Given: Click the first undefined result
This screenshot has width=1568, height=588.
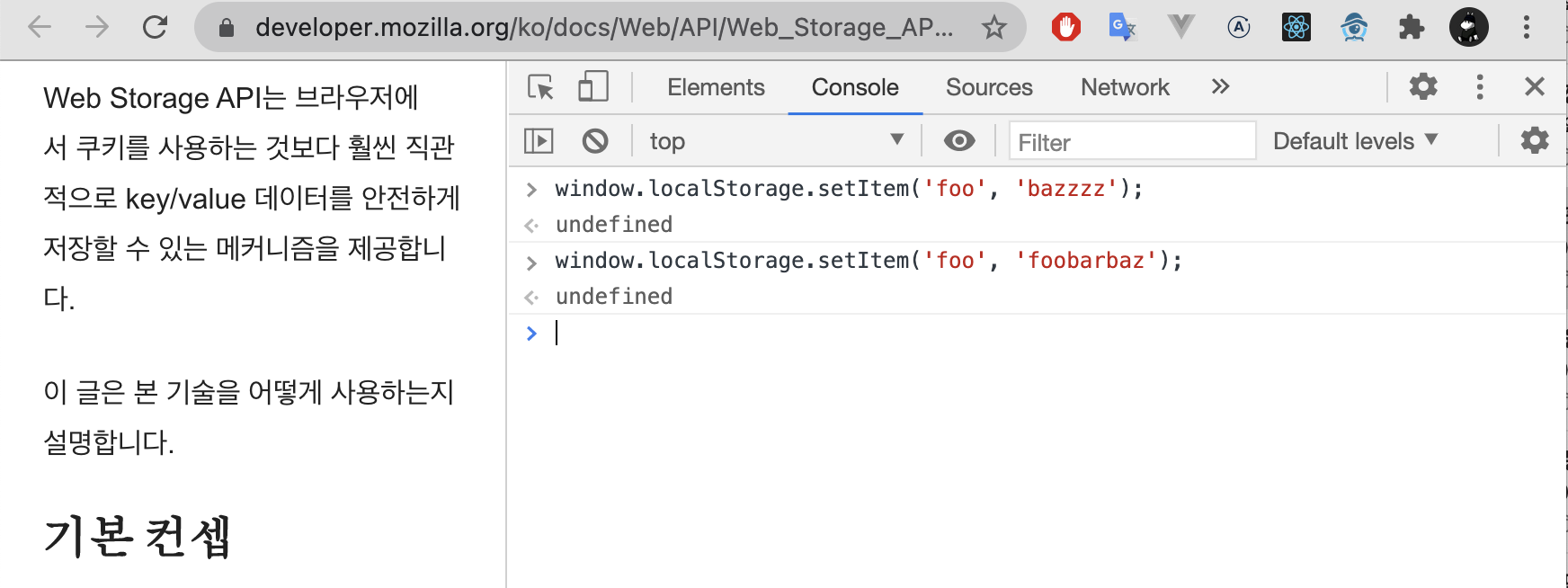Looking at the screenshot, I should point(614,225).
